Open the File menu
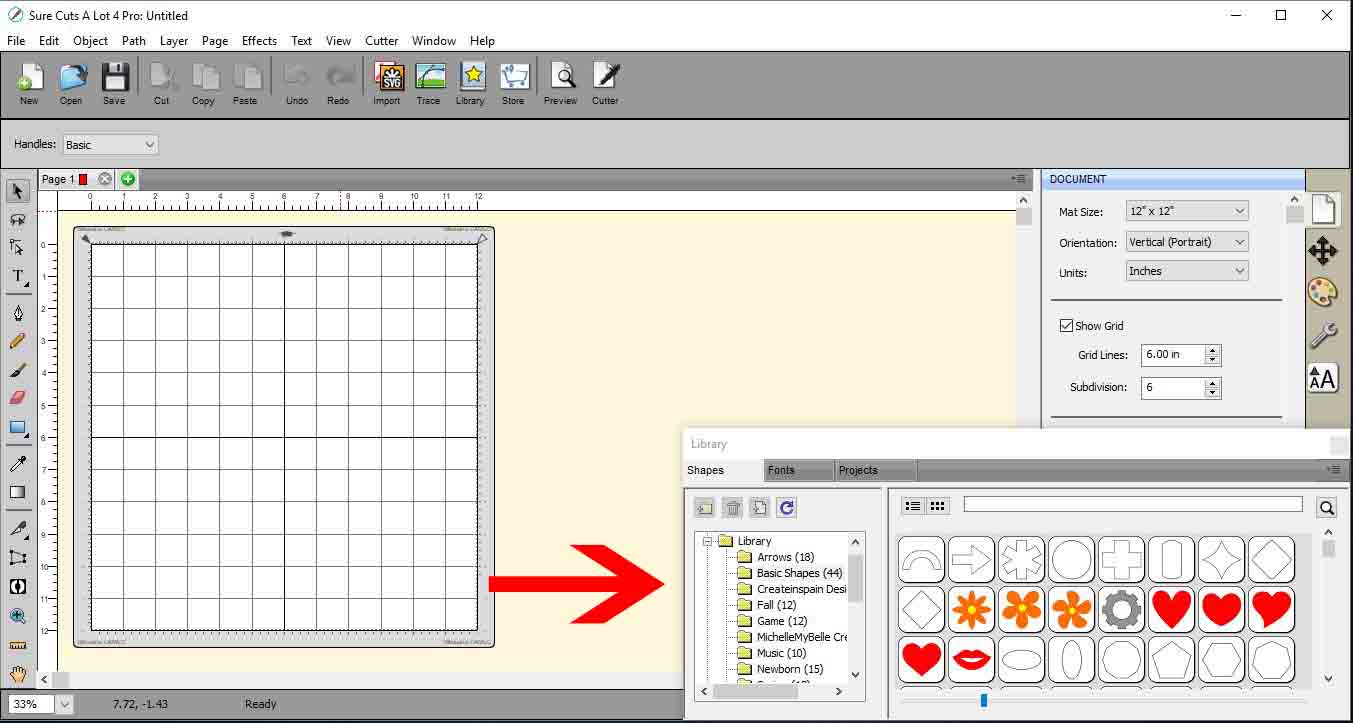 (x=16, y=41)
